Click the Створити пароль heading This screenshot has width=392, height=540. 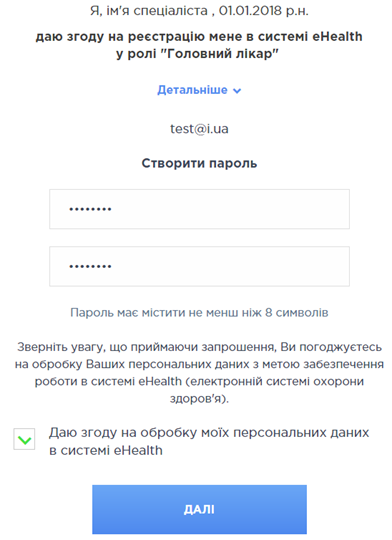(x=199, y=163)
